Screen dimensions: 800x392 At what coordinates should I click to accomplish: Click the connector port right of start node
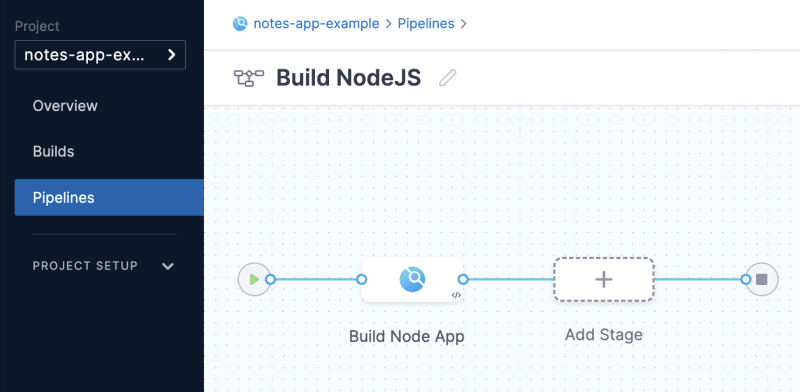tap(270, 279)
